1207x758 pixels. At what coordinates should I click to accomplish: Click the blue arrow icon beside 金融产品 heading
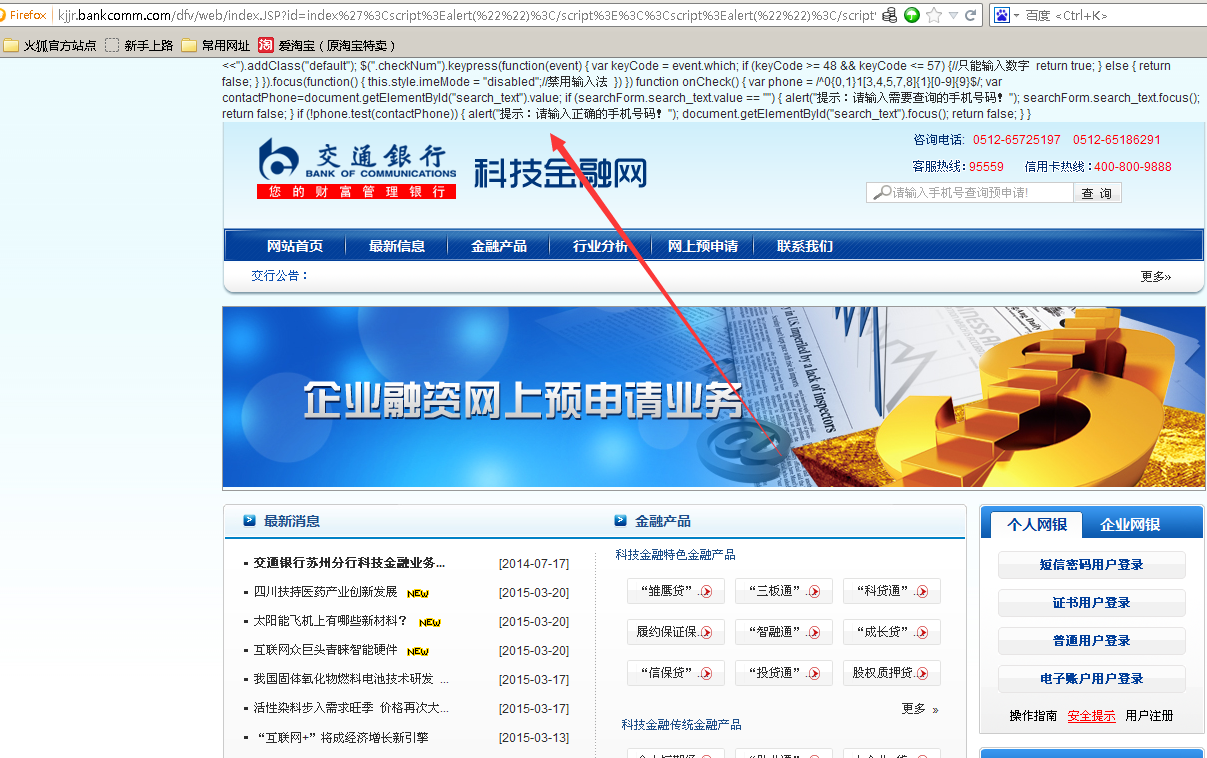(x=620, y=521)
